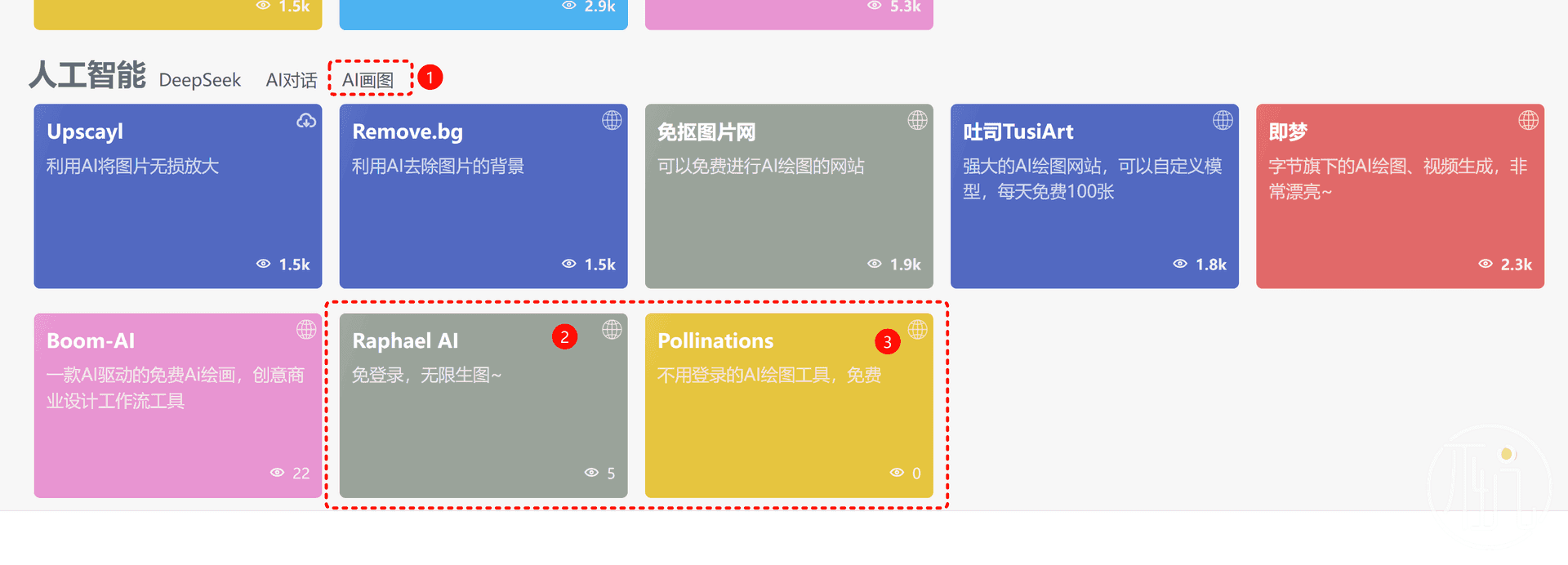
Task: Click description 可以免费进行AI绘图的网站
Action: [761, 167]
